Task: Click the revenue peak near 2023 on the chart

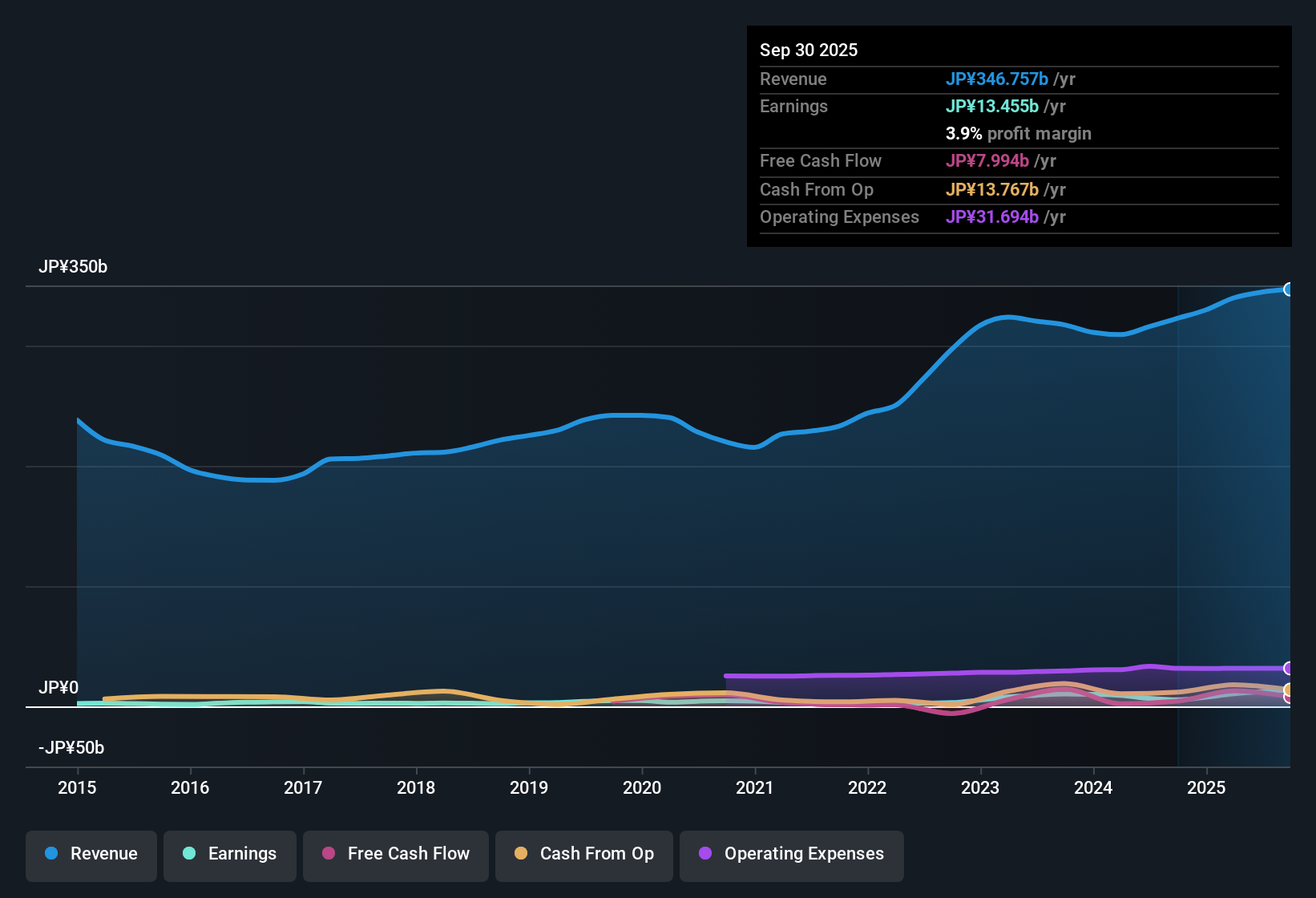Action: coord(1006,318)
